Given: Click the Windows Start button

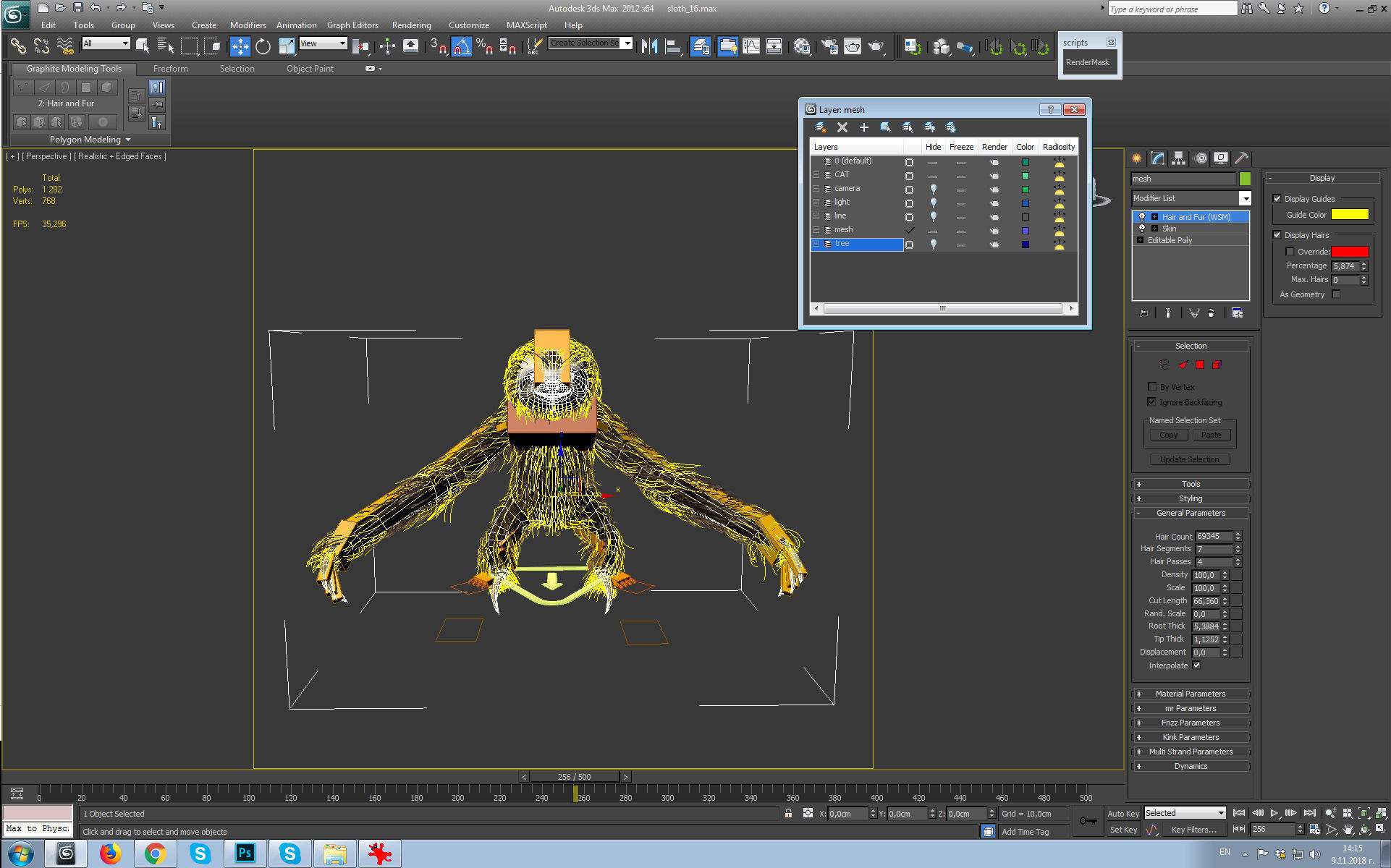Looking at the screenshot, I should tap(21, 854).
